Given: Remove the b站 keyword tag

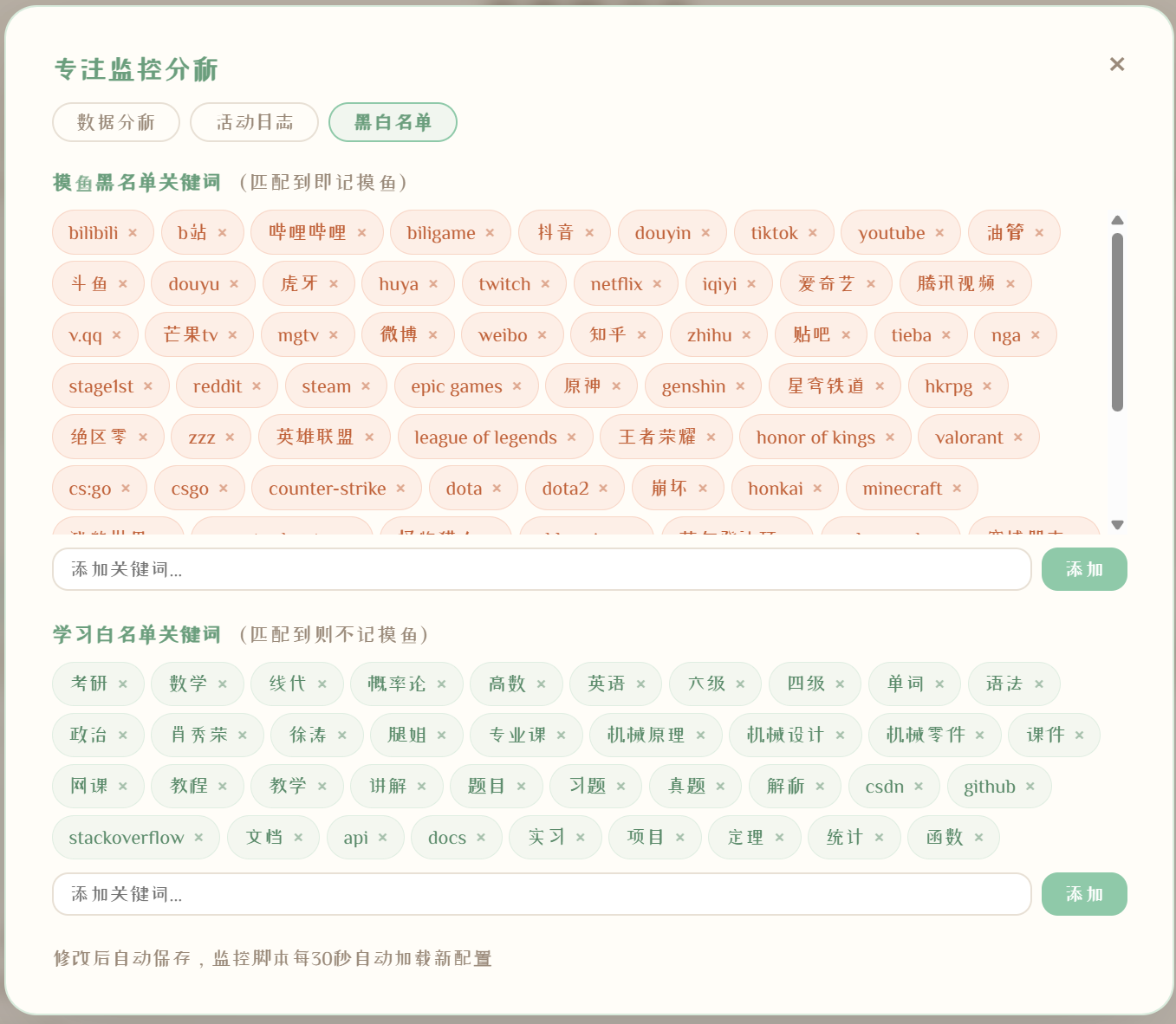Looking at the screenshot, I should [223, 233].
